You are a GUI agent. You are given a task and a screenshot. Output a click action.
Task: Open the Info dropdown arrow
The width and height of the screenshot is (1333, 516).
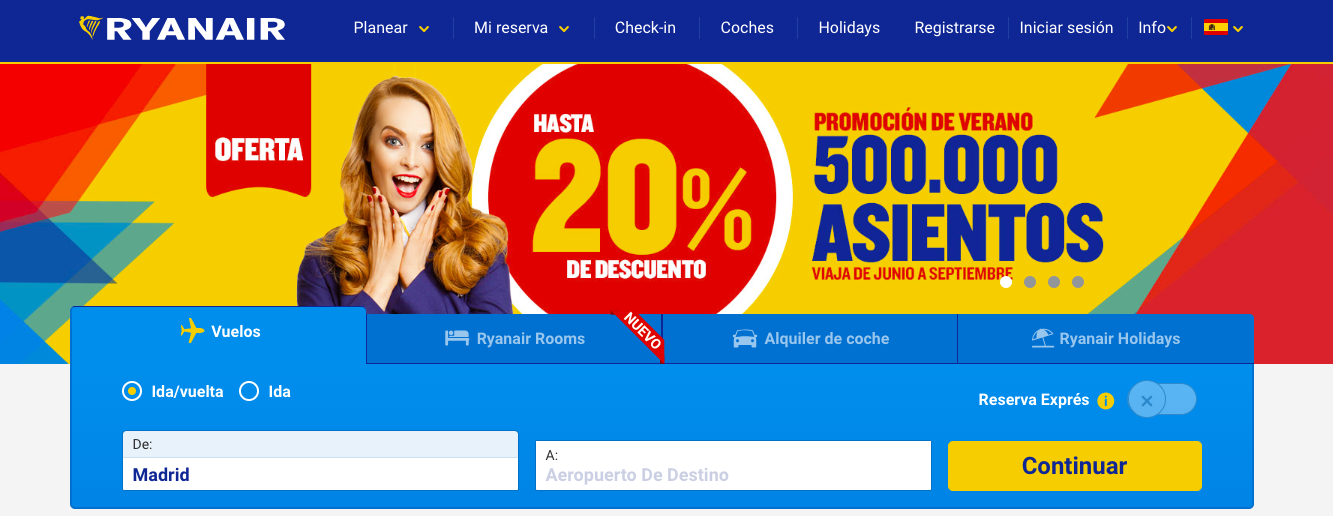pyautogui.click(x=1172, y=29)
